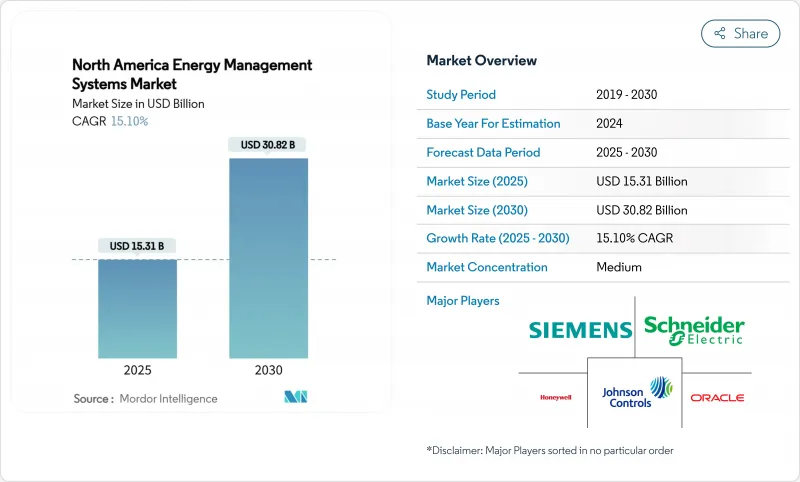Click the Major Players disclaimer text
The image size is (800, 482).
point(549,450)
